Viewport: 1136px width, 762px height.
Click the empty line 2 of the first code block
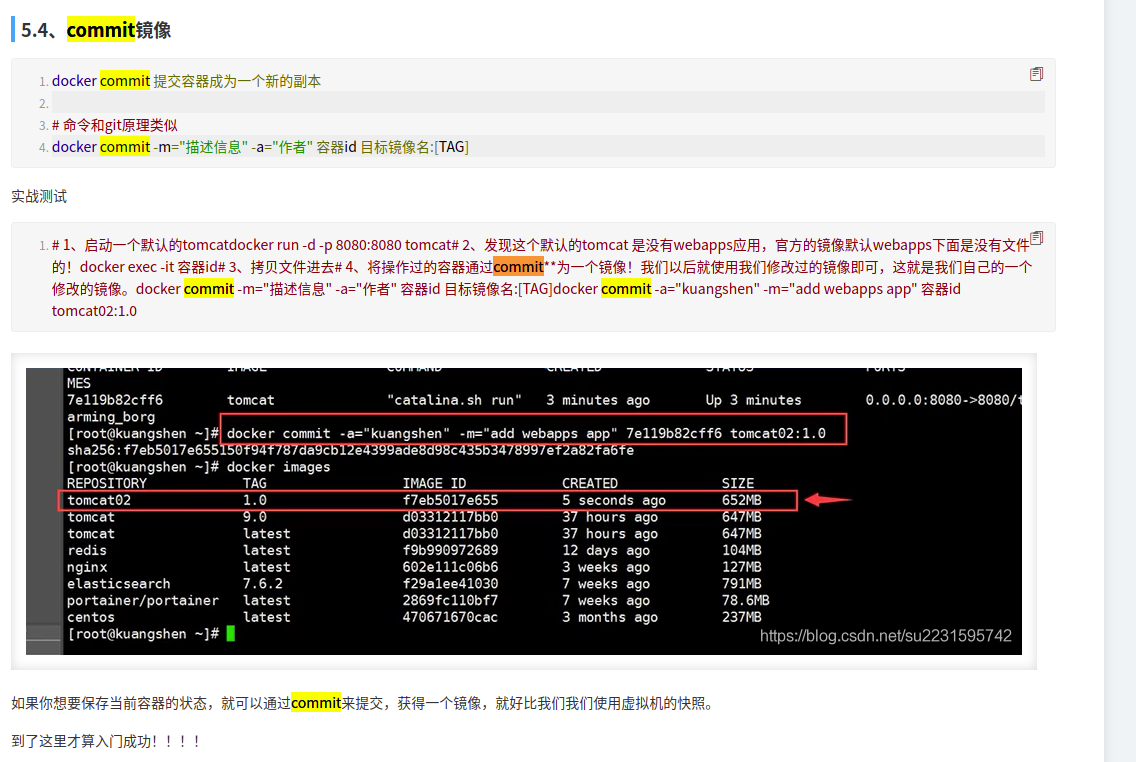(548, 103)
